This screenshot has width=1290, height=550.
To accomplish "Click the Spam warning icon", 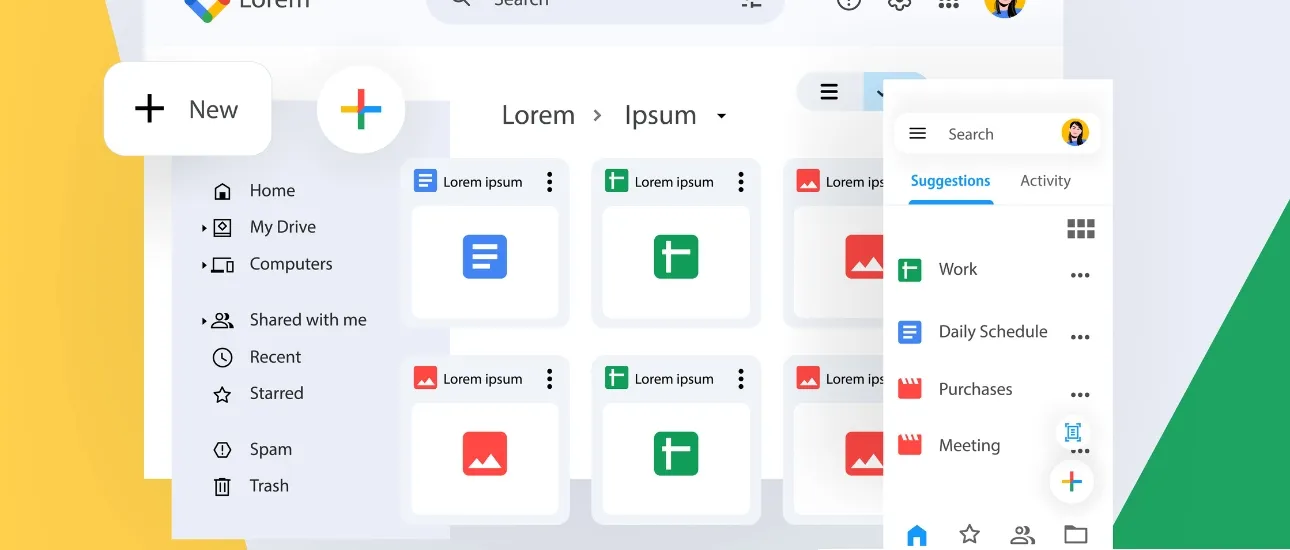I will [x=223, y=450].
